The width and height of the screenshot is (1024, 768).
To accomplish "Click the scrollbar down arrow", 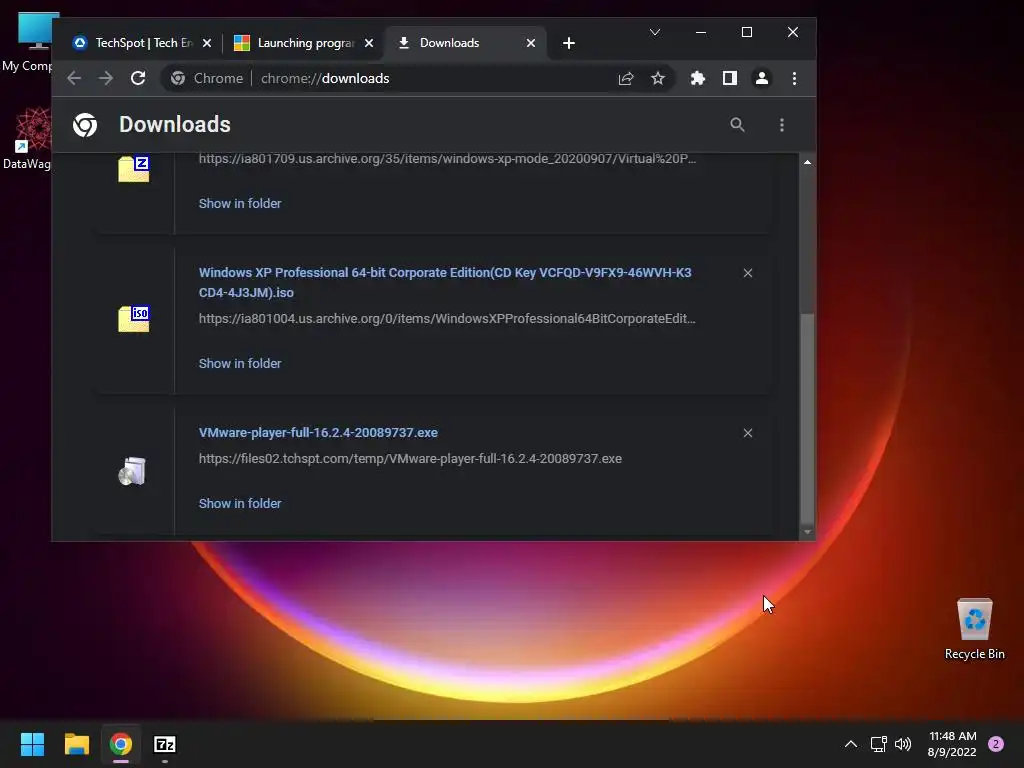I will 807,532.
